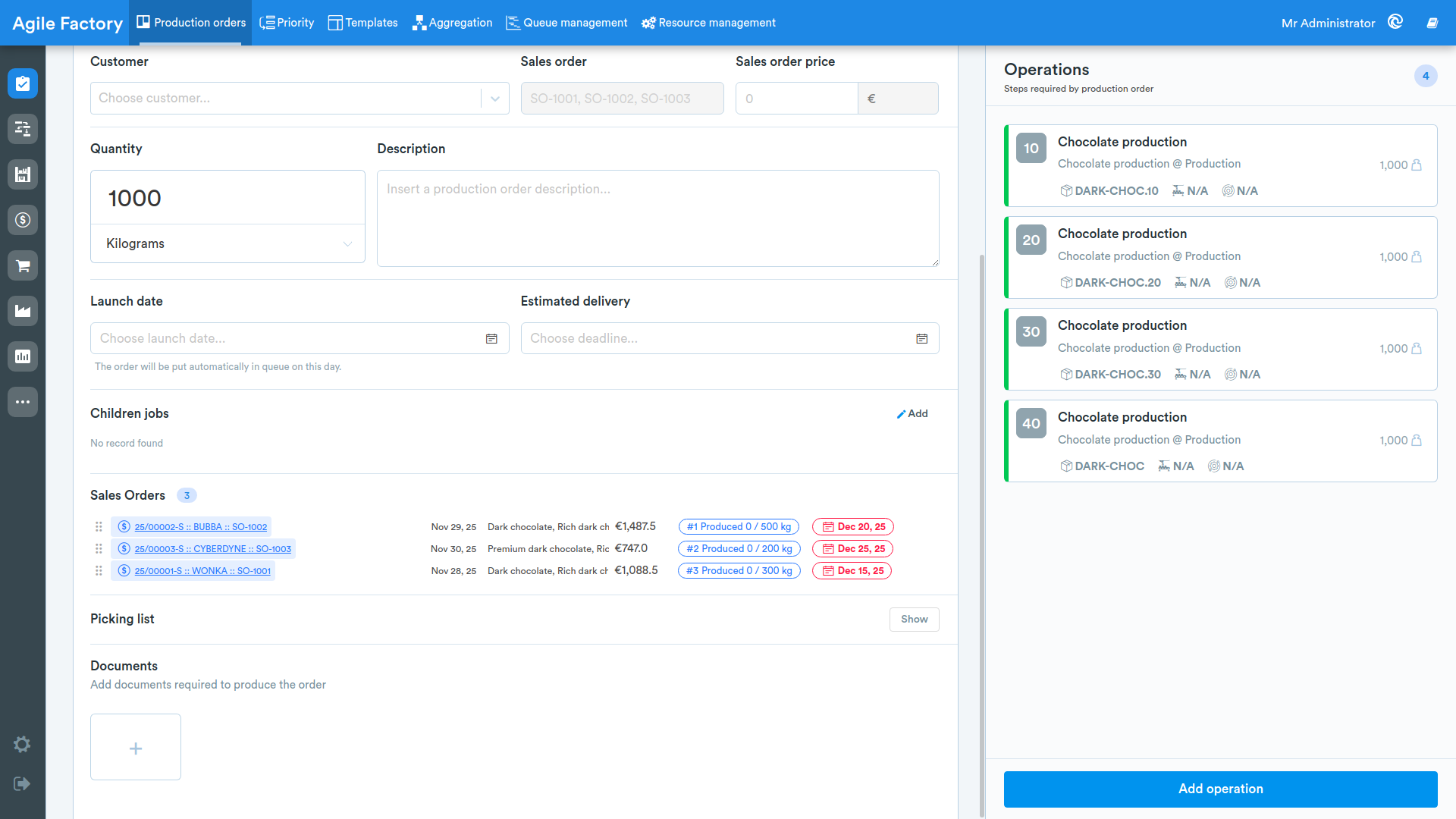
Task: Click Add under Children jobs
Action: point(912,413)
